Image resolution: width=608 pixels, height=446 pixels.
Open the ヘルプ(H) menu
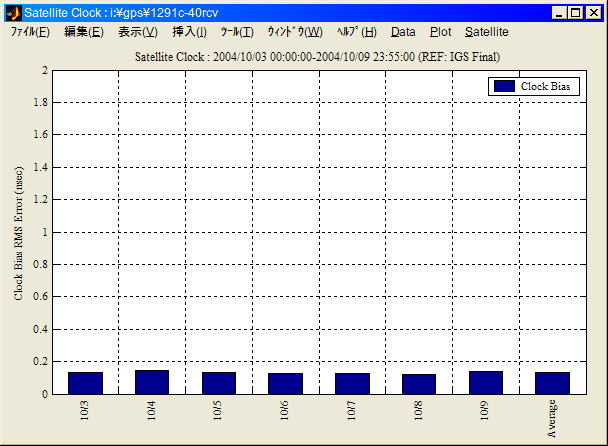point(356,32)
